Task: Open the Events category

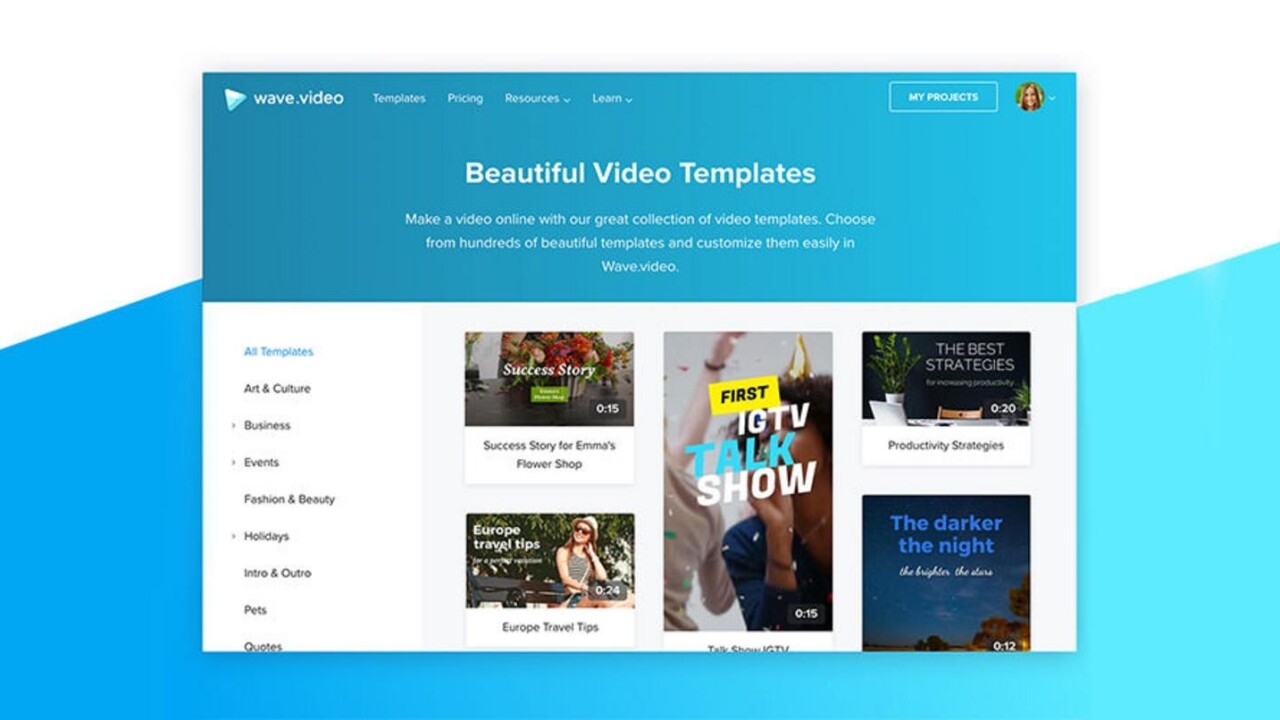Action: (x=261, y=463)
